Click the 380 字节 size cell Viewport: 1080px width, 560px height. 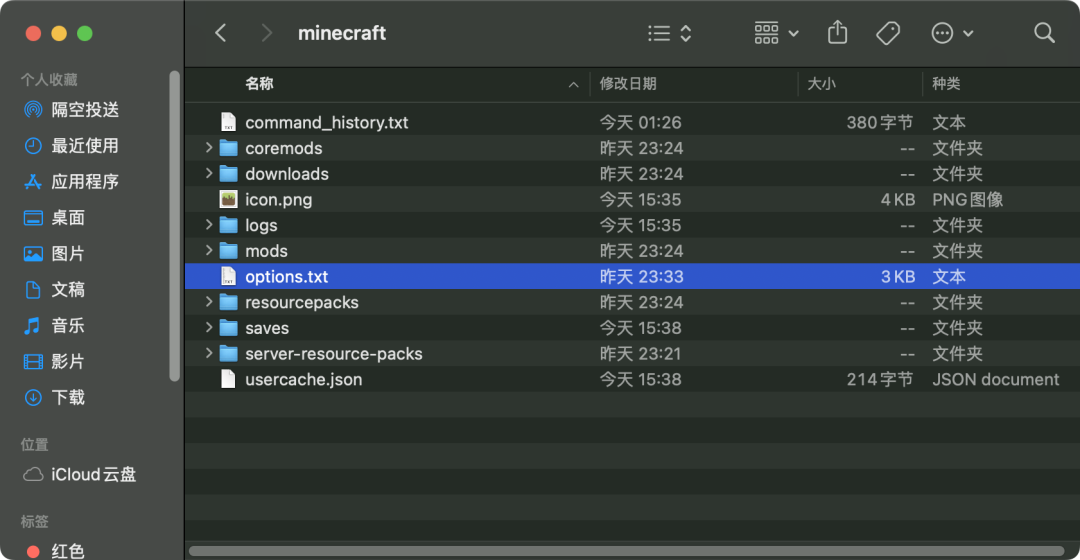coord(880,122)
